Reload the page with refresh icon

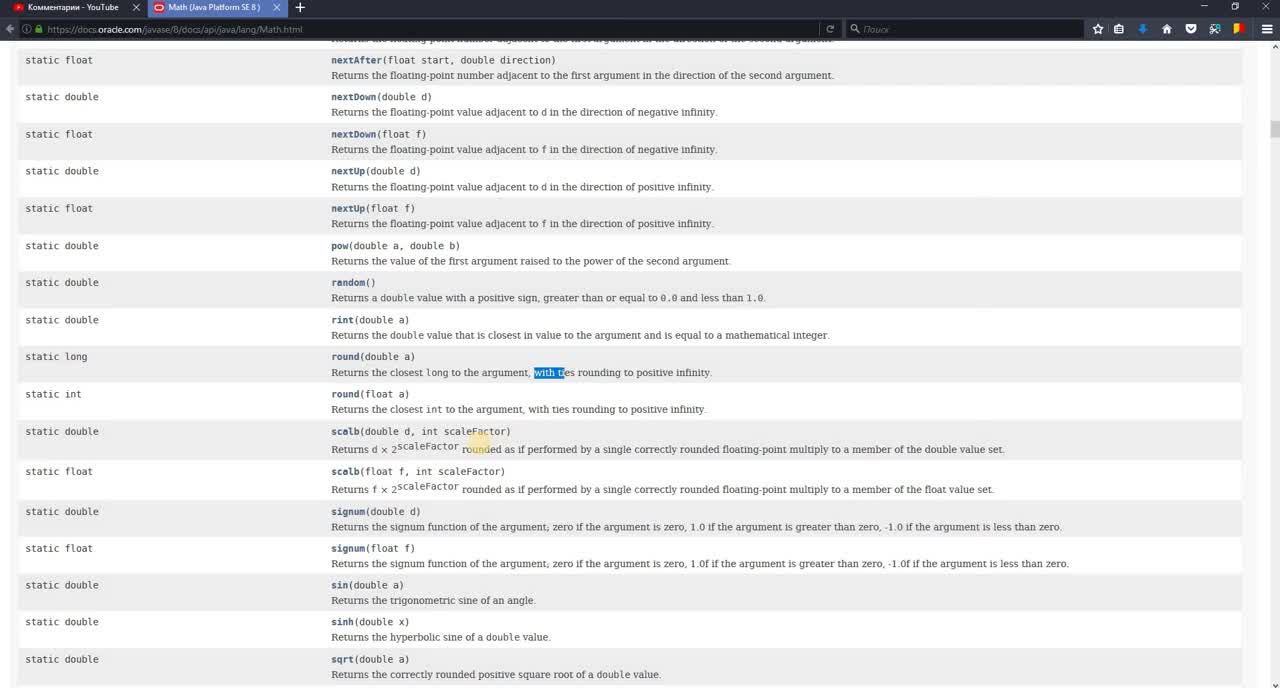(x=830, y=29)
